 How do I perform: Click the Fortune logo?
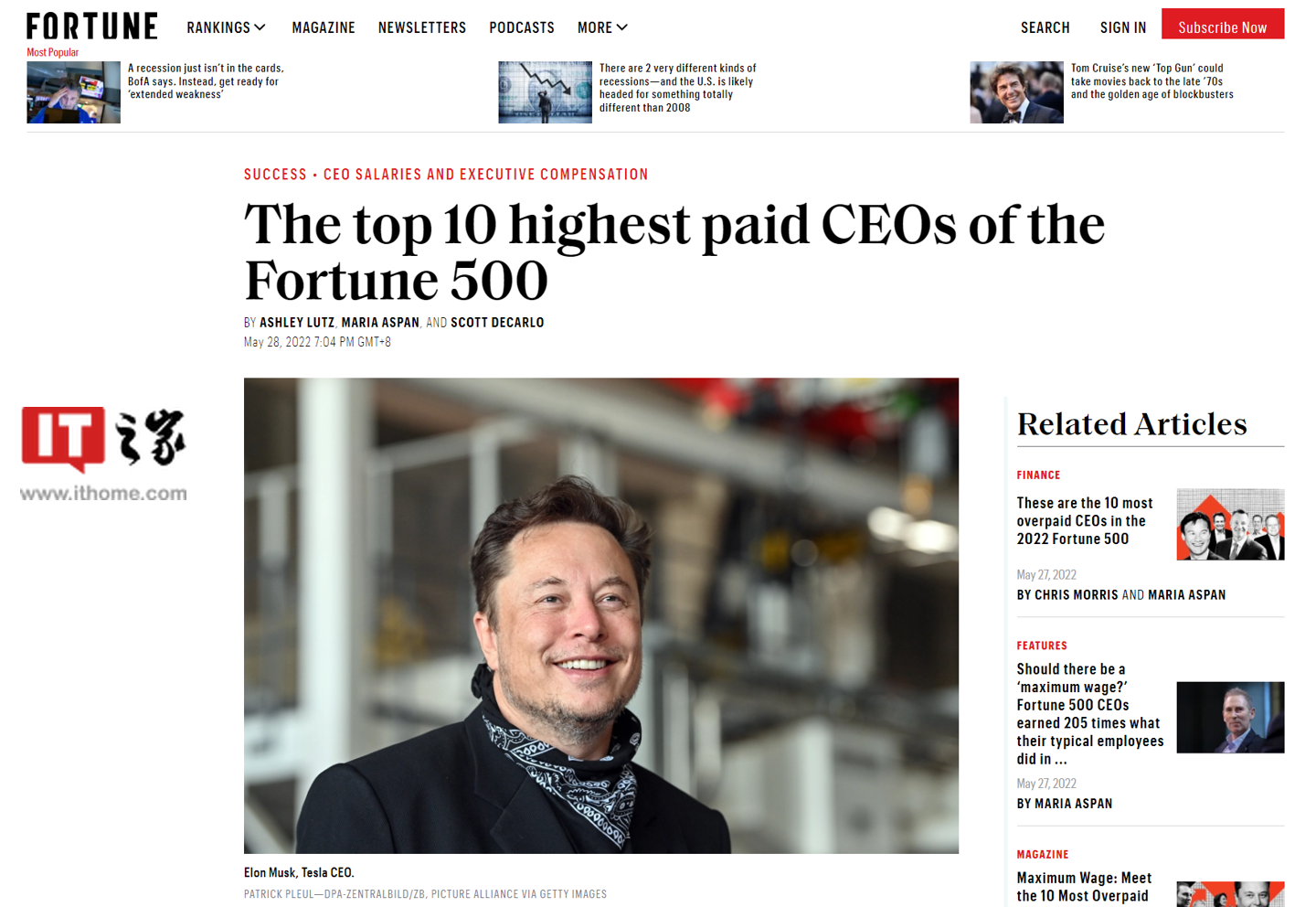click(92, 26)
